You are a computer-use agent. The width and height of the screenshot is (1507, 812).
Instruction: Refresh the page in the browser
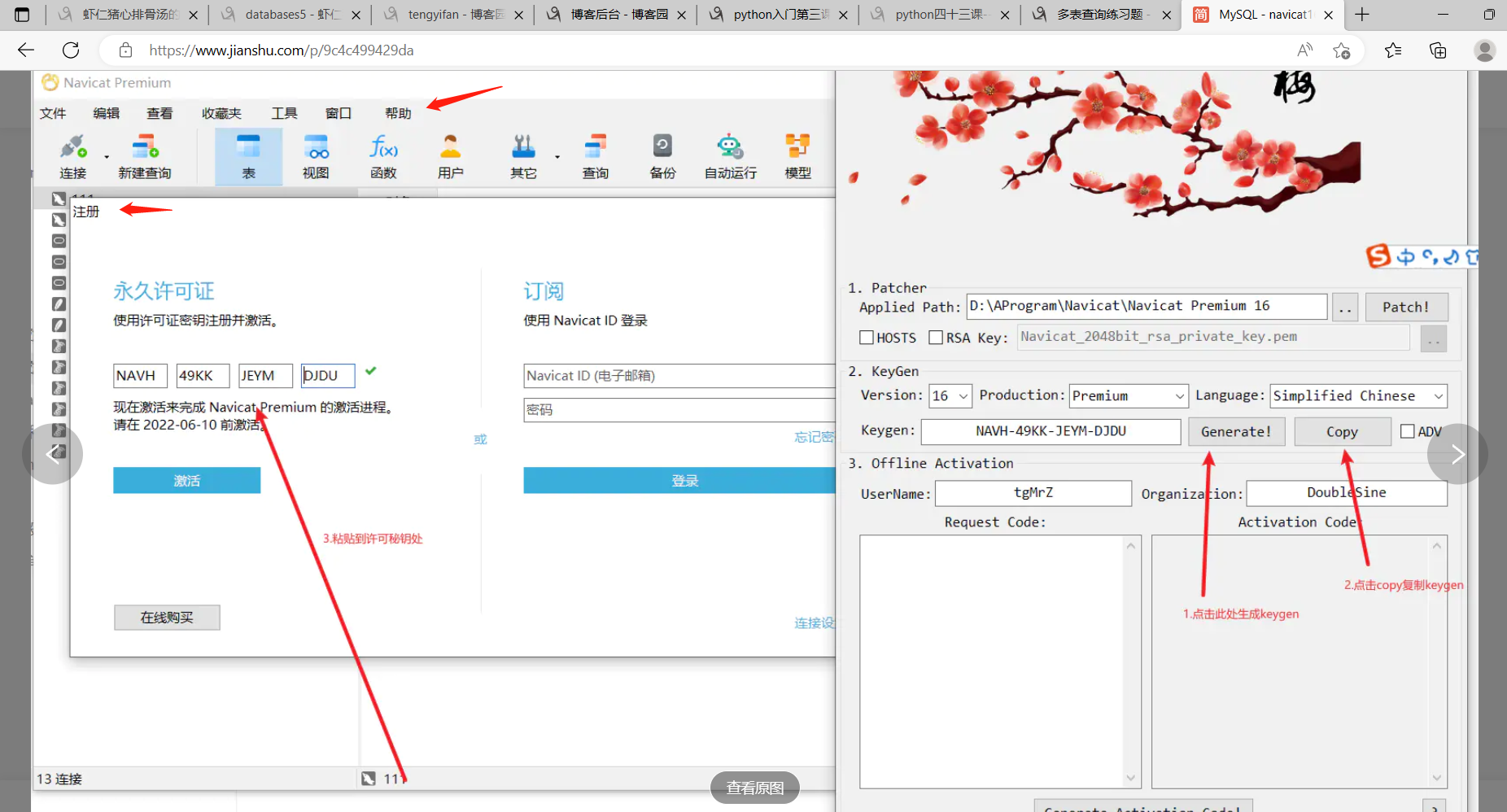71,50
